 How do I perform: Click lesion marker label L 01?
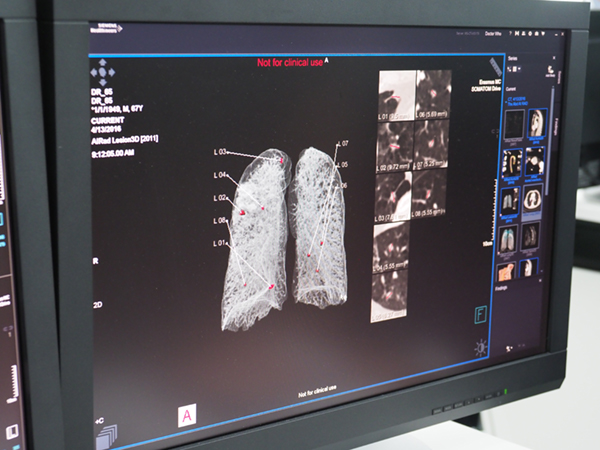pos(220,243)
